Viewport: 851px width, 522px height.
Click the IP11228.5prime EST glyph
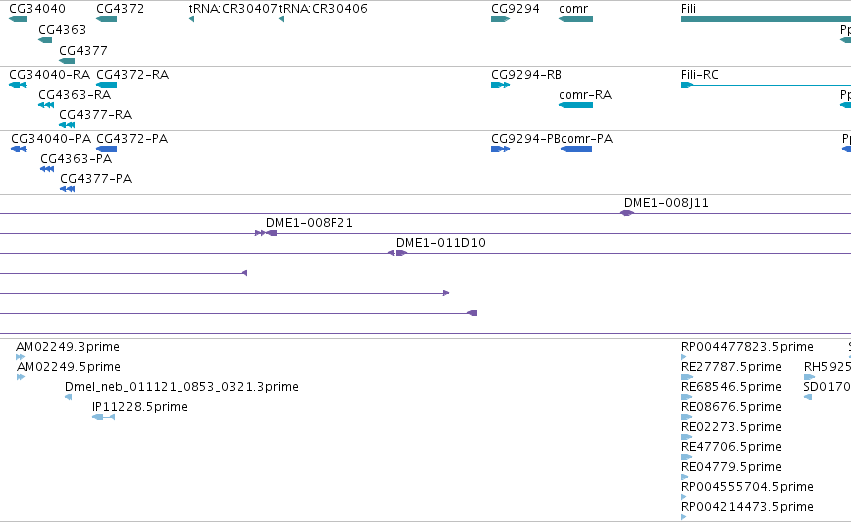[103, 417]
